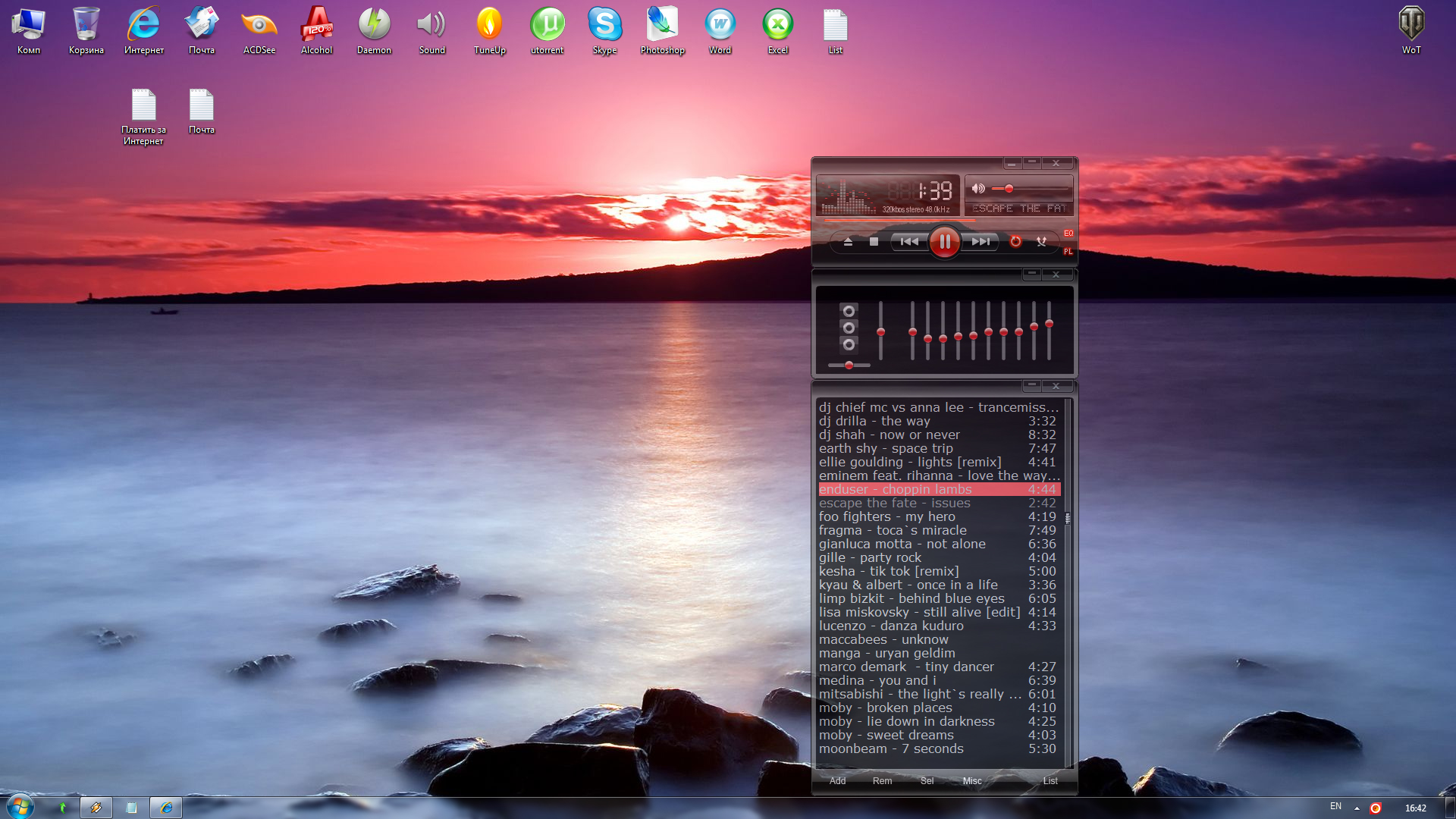This screenshot has width=1456, height=819.
Task: Open the WoT game icon
Action: point(1411,31)
